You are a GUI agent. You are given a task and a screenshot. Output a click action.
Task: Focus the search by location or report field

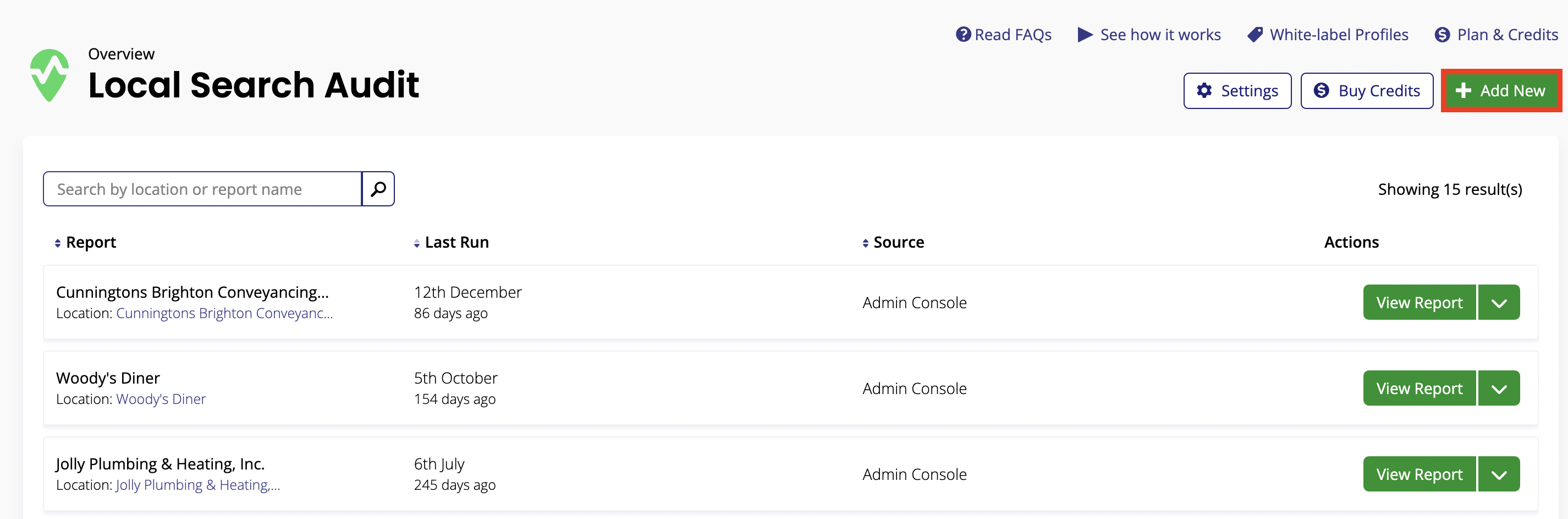[203, 189]
